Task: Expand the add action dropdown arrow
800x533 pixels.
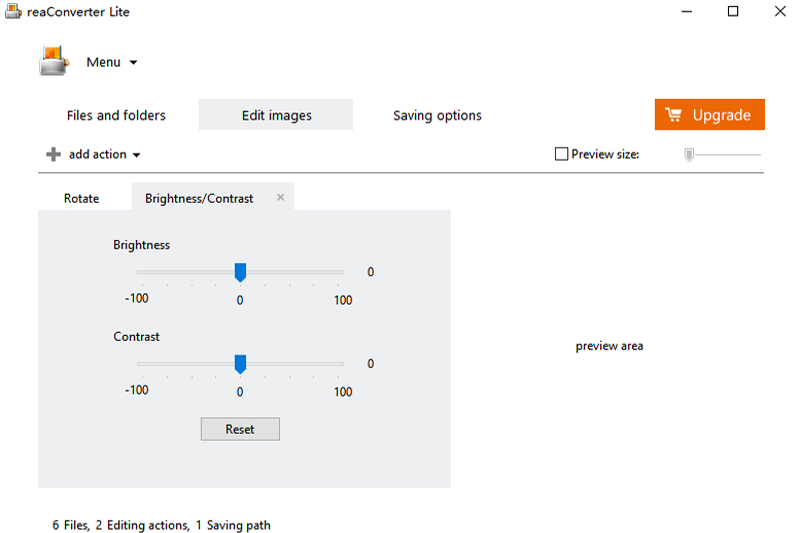Action: click(x=137, y=155)
